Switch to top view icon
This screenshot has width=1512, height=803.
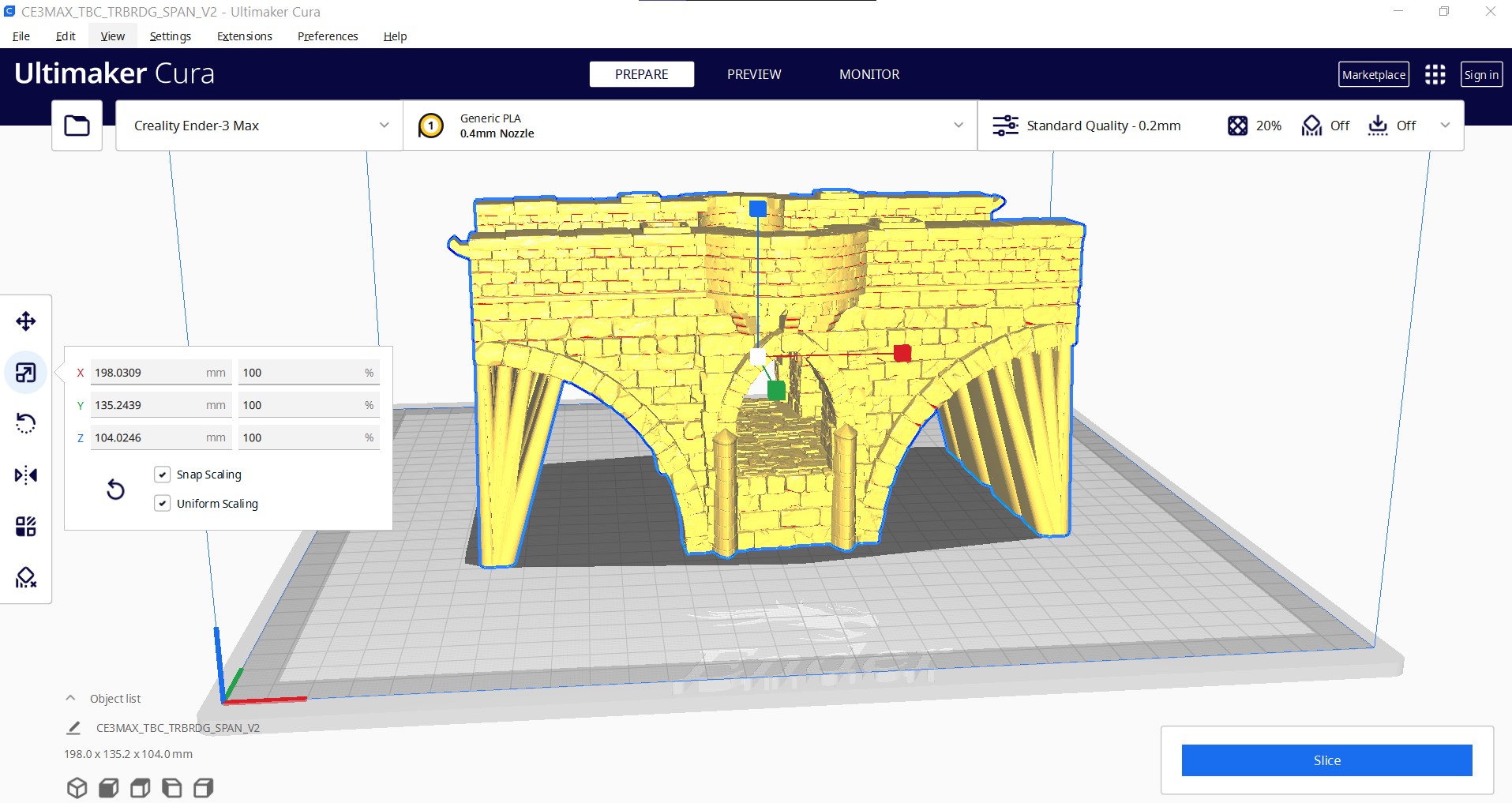(x=140, y=787)
